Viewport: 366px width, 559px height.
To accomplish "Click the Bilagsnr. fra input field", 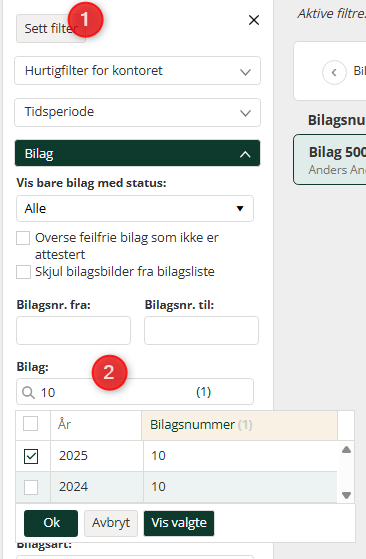I will point(73,330).
